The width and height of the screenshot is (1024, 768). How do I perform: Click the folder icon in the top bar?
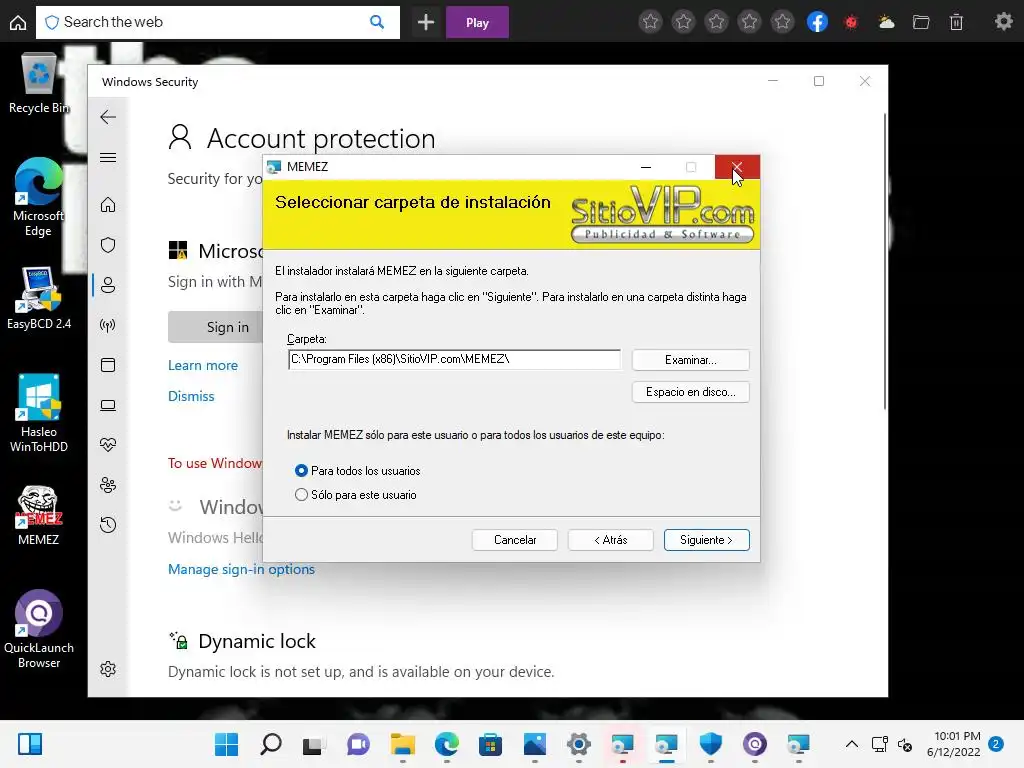click(921, 22)
